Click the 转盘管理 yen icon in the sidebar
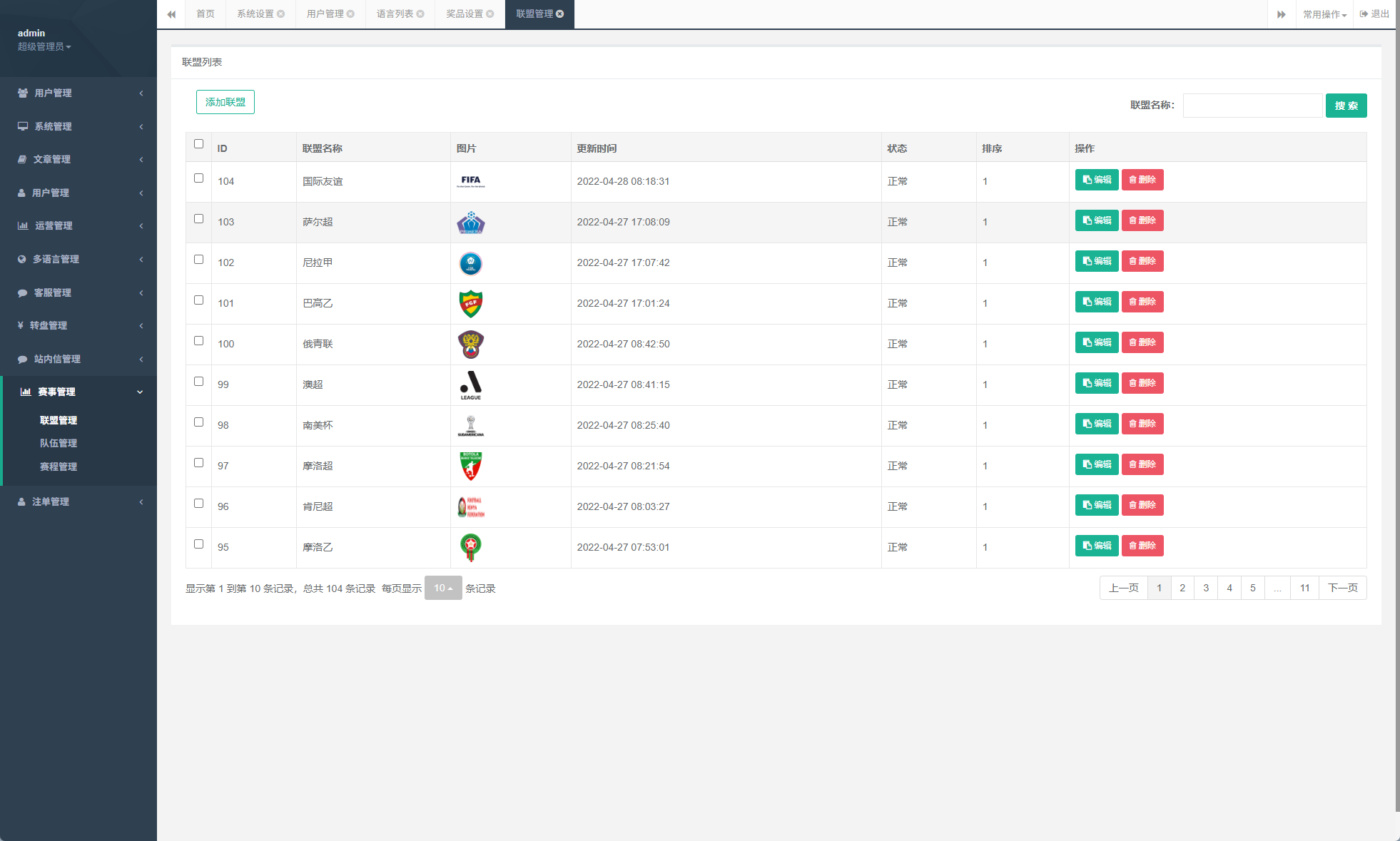Viewport: 1400px width, 841px height. click(21, 325)
